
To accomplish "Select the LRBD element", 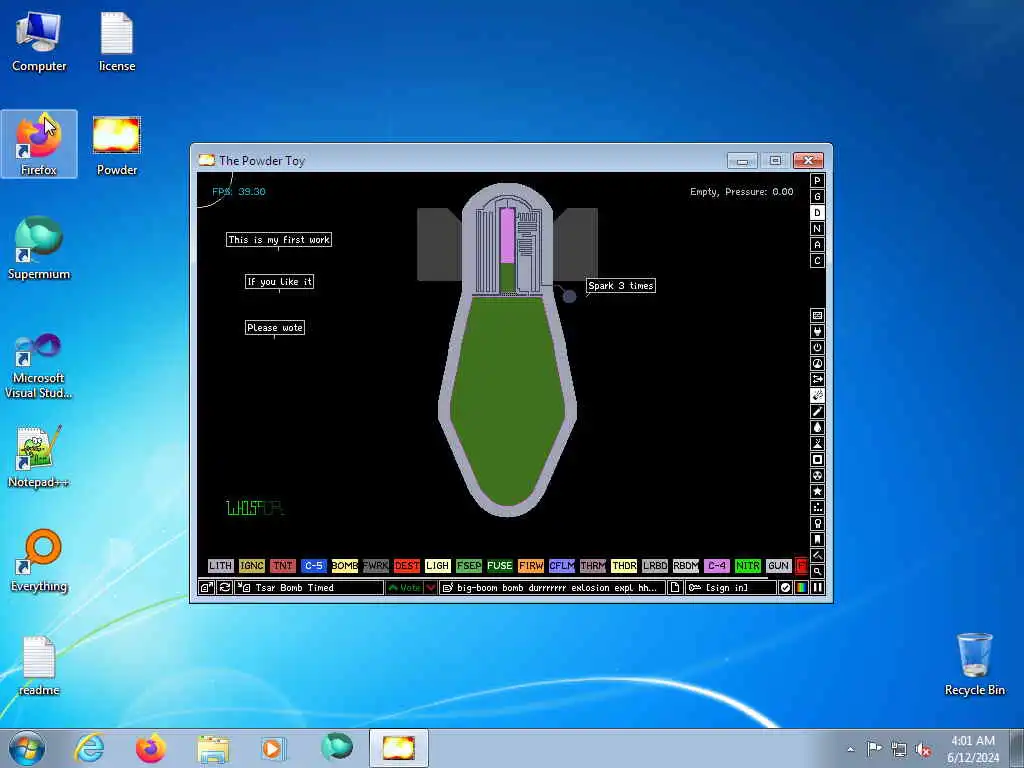I will pos(654,566).
